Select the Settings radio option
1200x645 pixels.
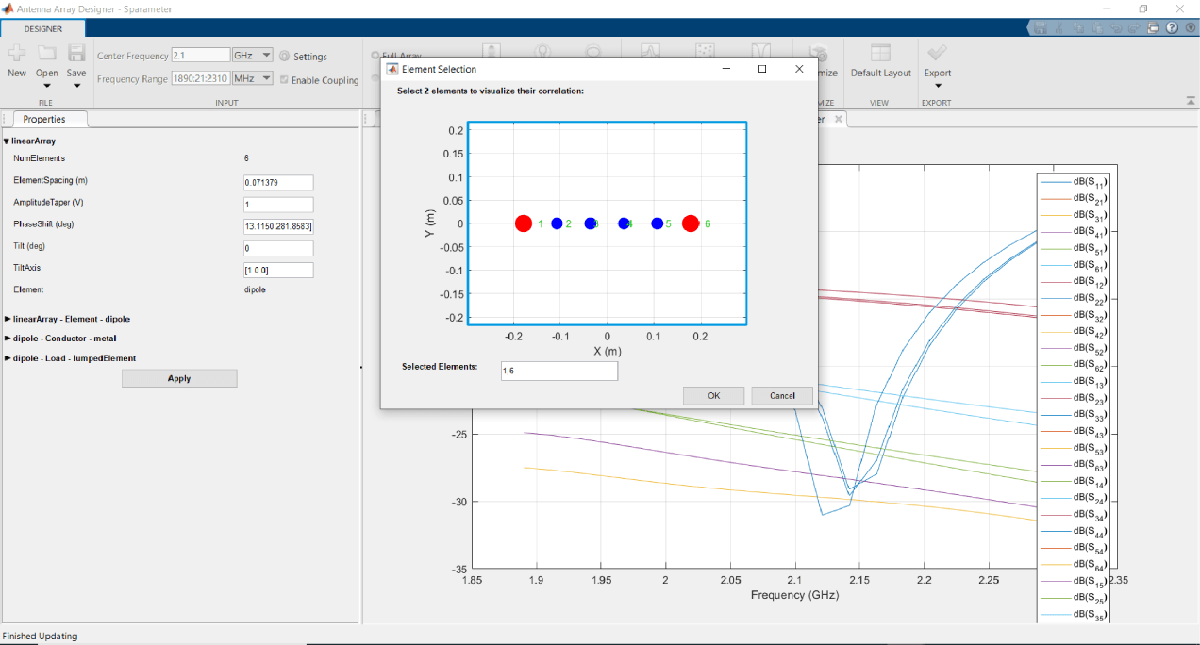(286, 56)
